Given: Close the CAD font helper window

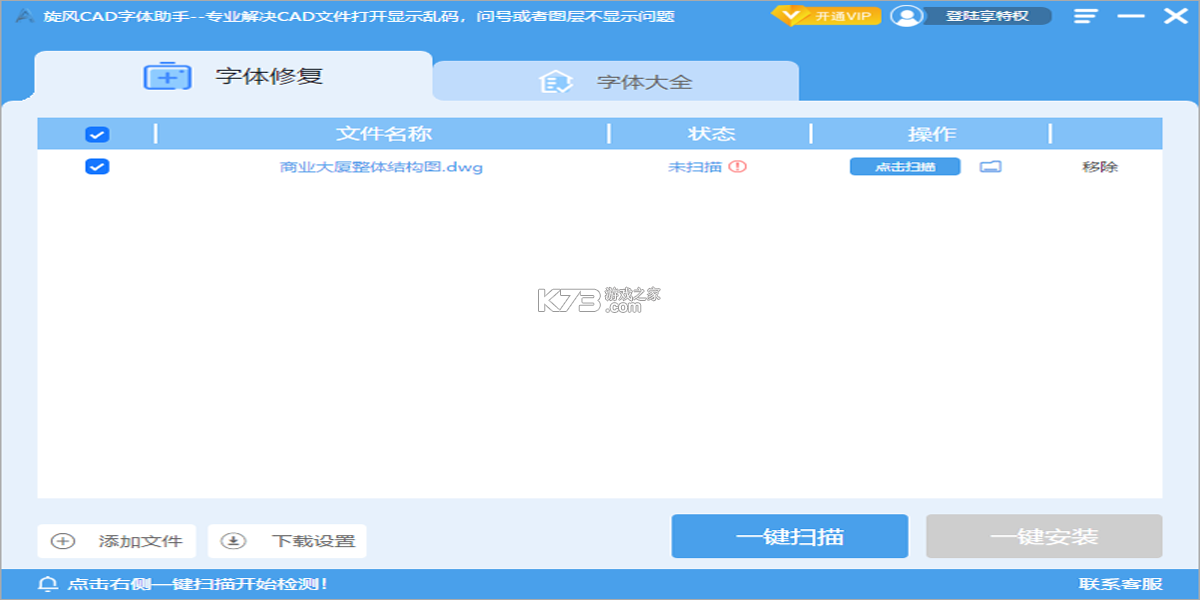Looking at the screenshot, I should tap(1175, 16).
